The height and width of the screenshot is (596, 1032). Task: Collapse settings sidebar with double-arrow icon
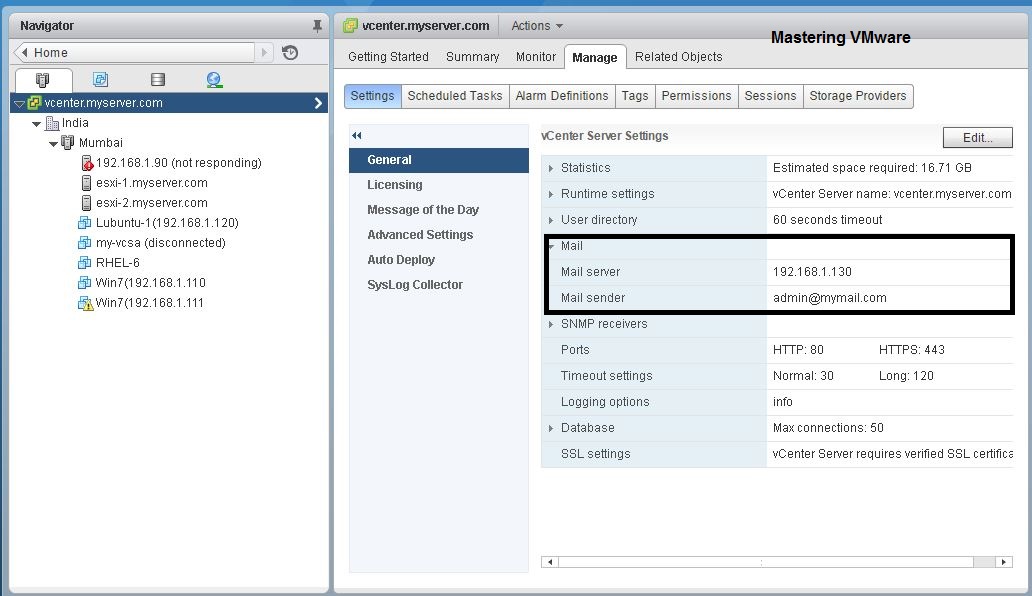(357, 136)
